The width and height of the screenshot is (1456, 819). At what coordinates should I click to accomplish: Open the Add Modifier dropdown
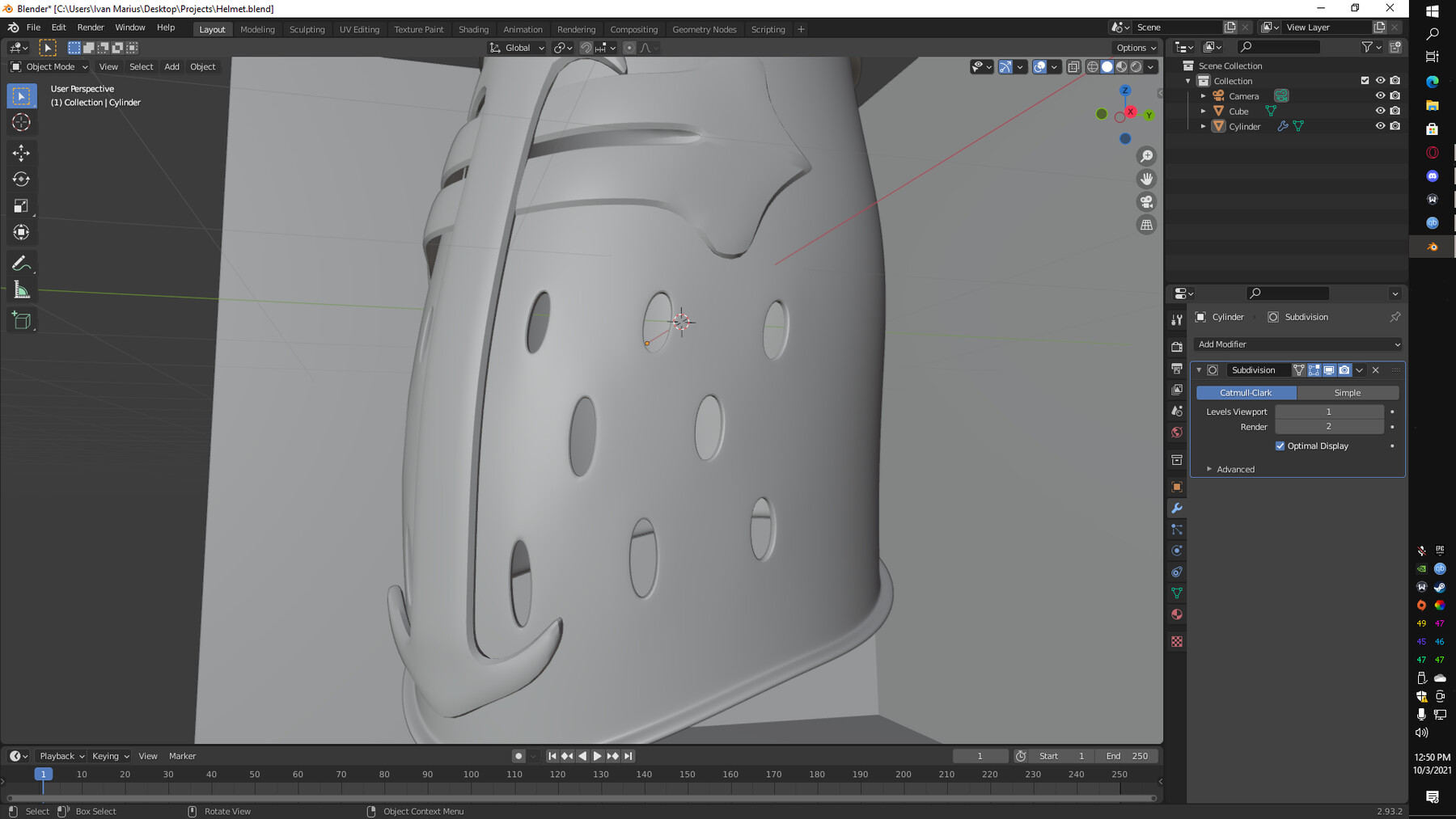(x=1297, y=344)
